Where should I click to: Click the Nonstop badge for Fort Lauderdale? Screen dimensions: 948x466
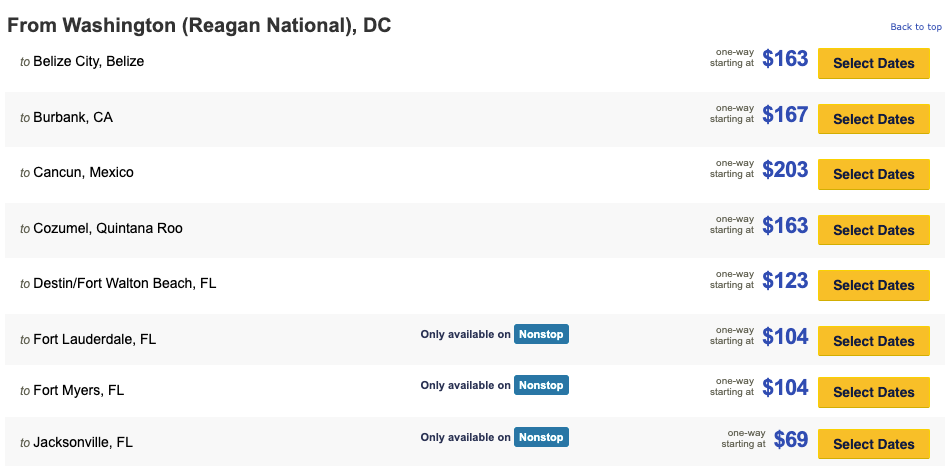tap(541, 334)
